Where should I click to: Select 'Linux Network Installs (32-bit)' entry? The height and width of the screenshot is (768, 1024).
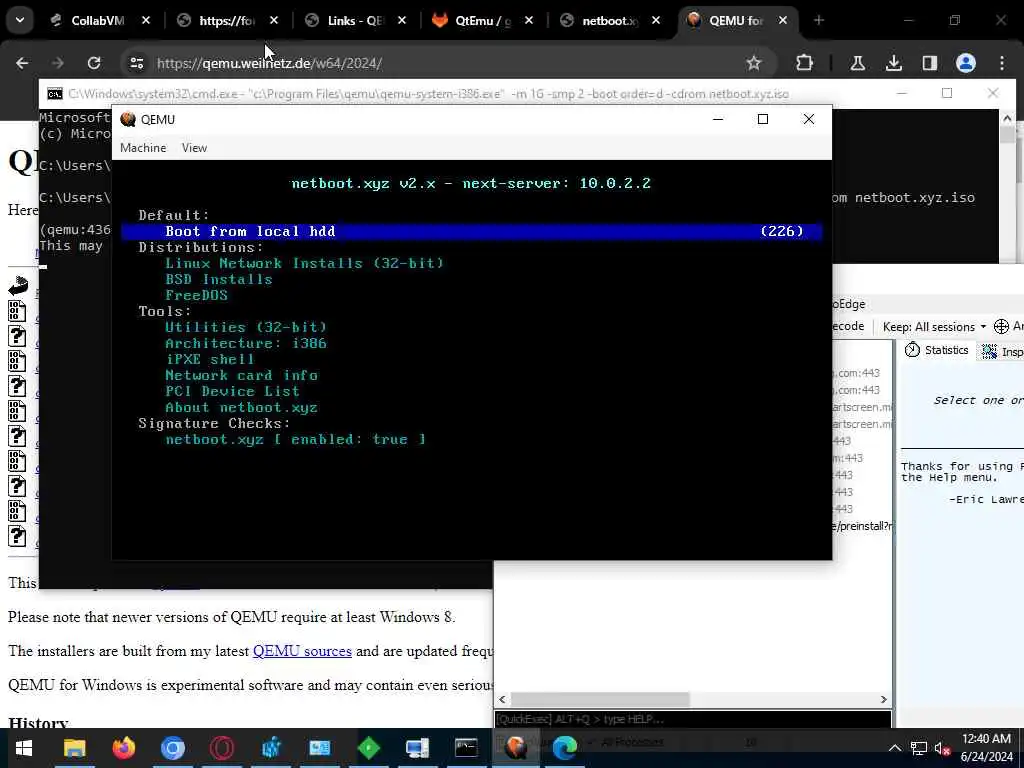(304, 263)
